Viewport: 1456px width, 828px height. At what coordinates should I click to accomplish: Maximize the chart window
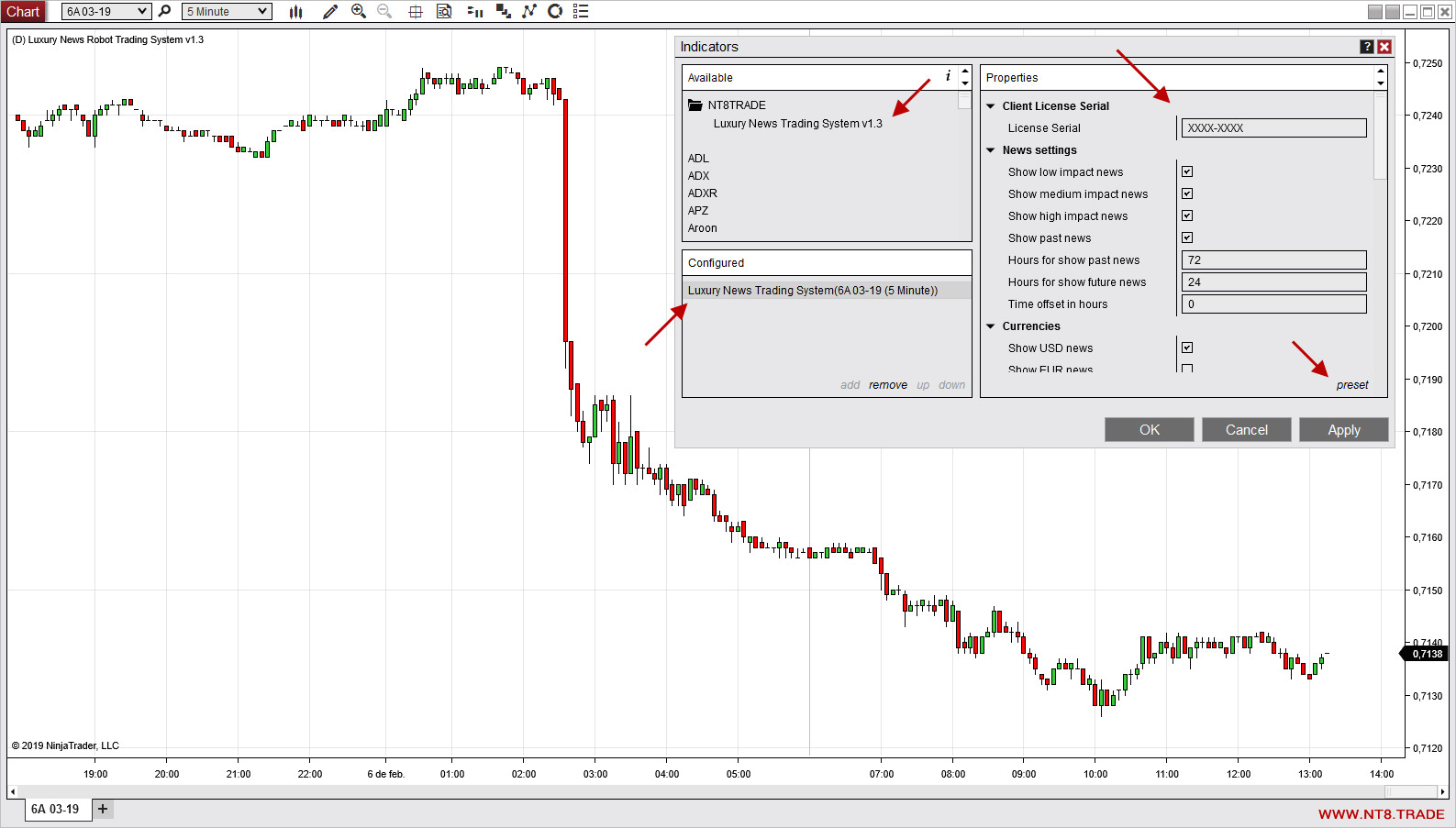click(x=1428, y=12)
